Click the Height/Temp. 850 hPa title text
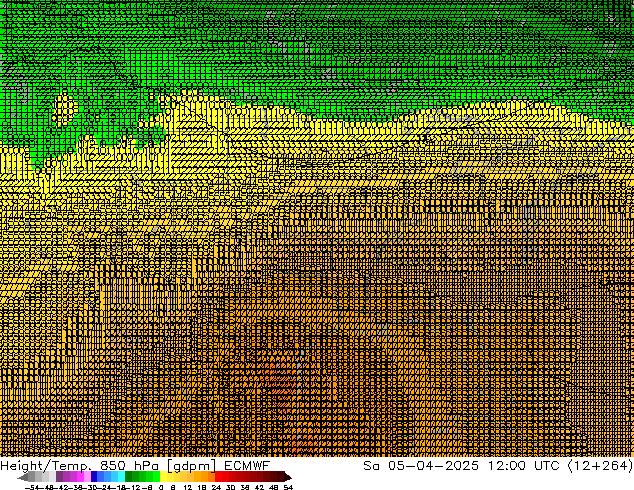The width and height of the screenshot is (634, 490). pyautogui.click(x=79, y=466)
